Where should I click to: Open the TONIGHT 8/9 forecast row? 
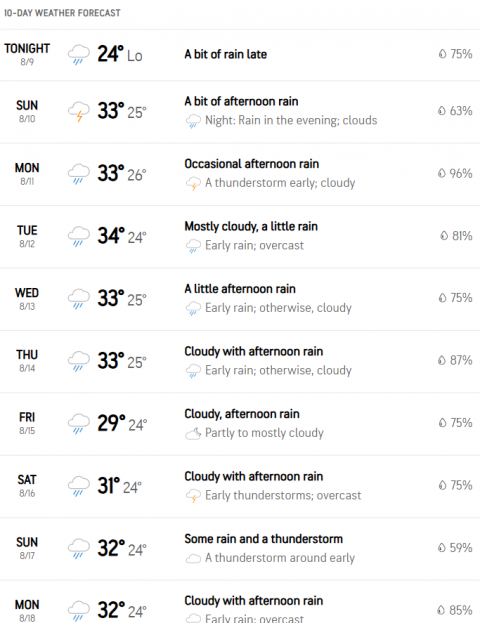point(240,55)
